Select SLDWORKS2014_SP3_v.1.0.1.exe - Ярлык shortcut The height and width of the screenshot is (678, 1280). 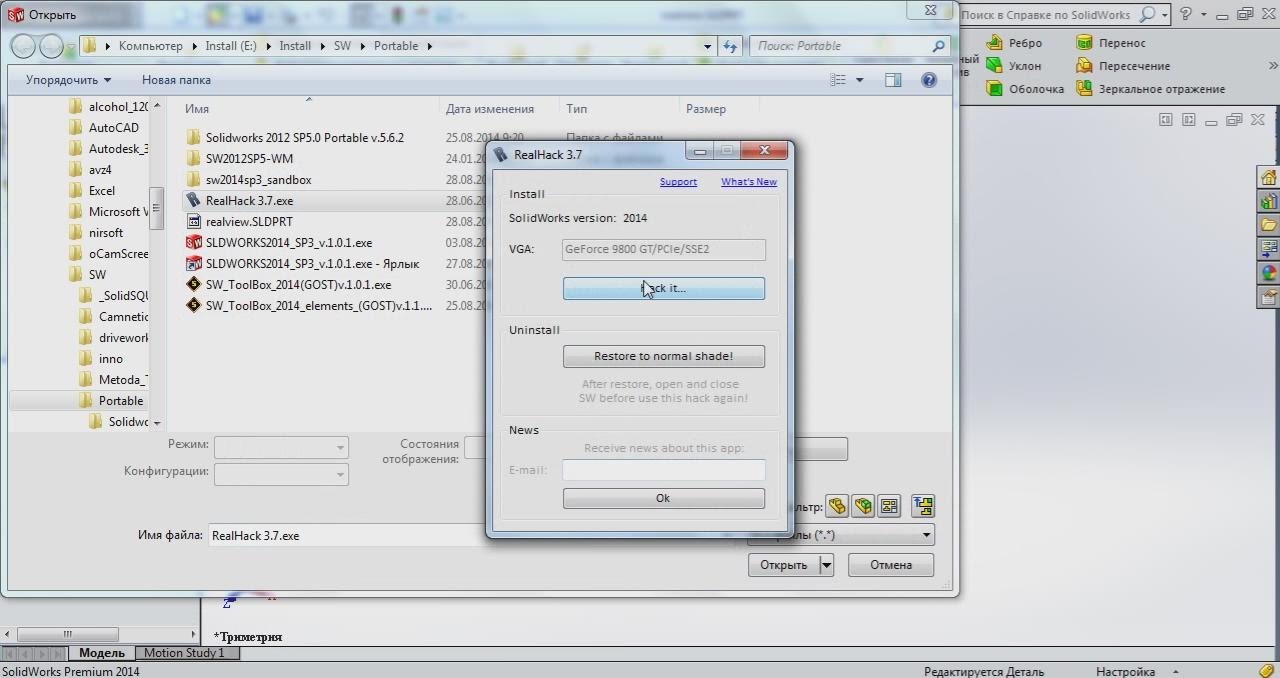point(303,264)
